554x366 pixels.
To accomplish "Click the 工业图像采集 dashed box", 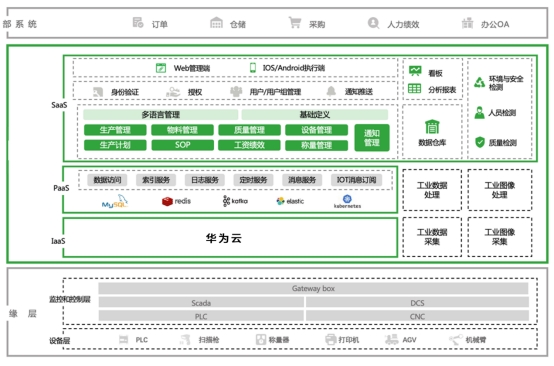I will [x=500, y=237].
